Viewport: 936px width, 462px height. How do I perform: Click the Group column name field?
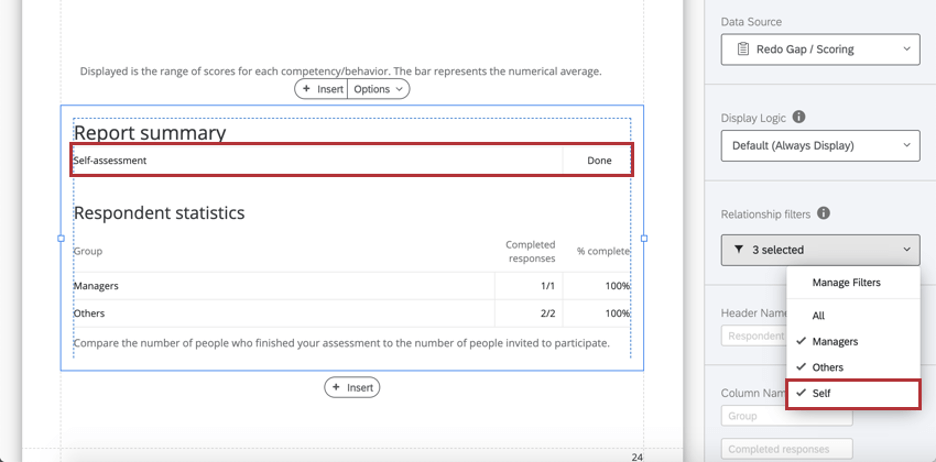click(x=787, y=416)
